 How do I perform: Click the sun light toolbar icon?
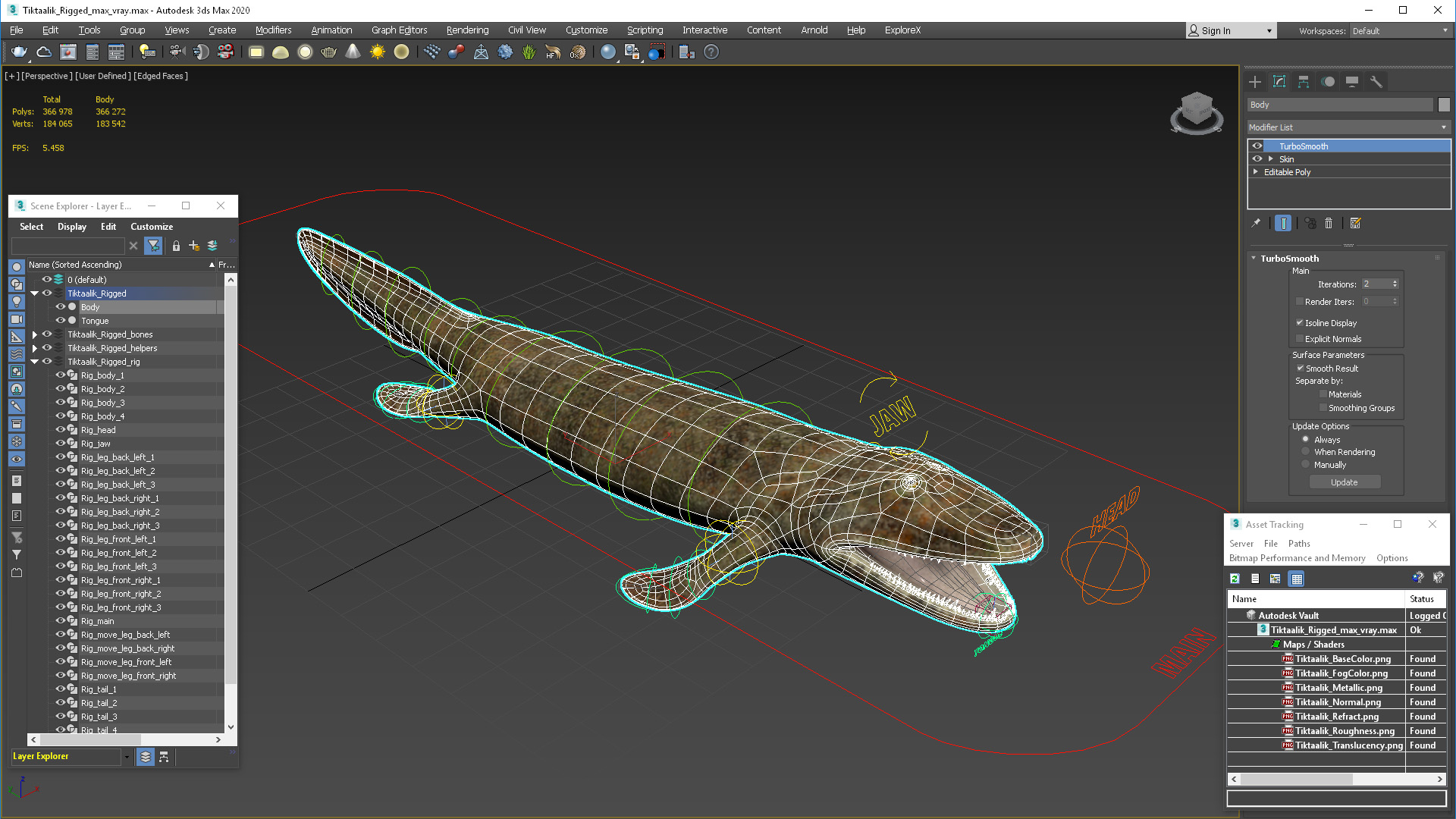click(377, 52)
